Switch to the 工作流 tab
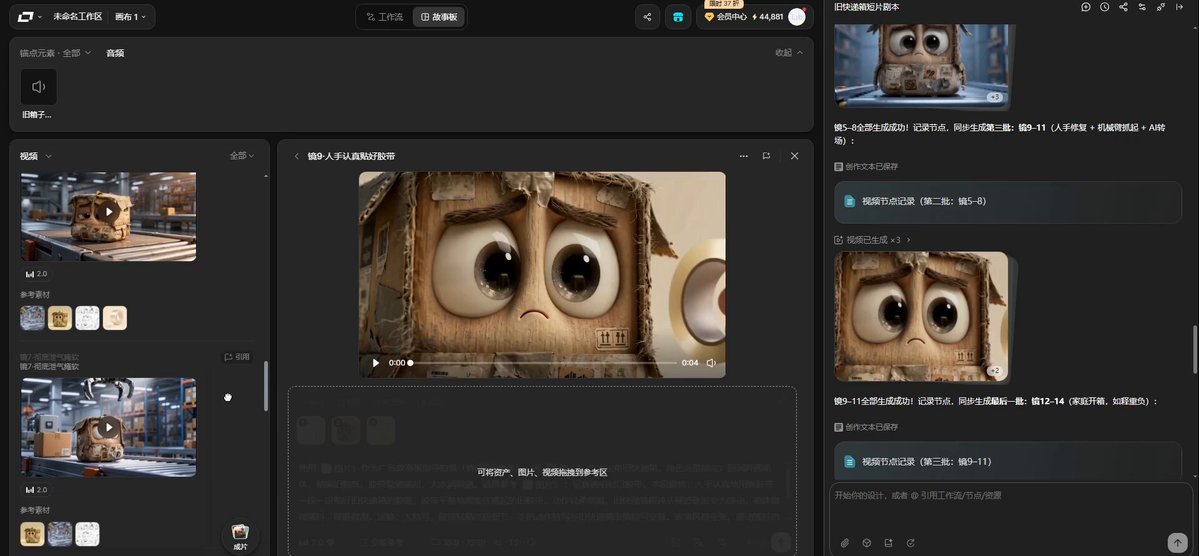Viewport: 1199px width, 556px height. coord(385,17)
